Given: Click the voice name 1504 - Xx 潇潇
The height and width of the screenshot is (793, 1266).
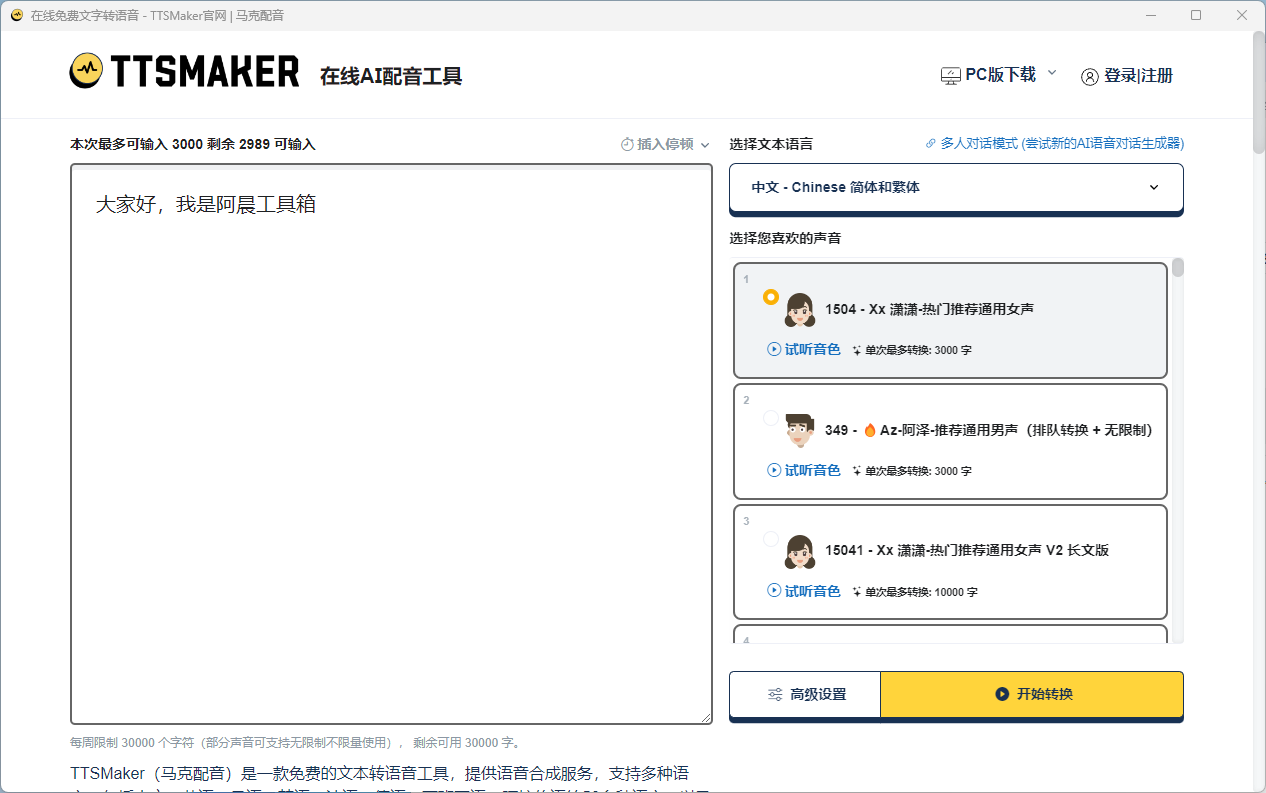Looking at the screenshot, I should coord(929,309).
